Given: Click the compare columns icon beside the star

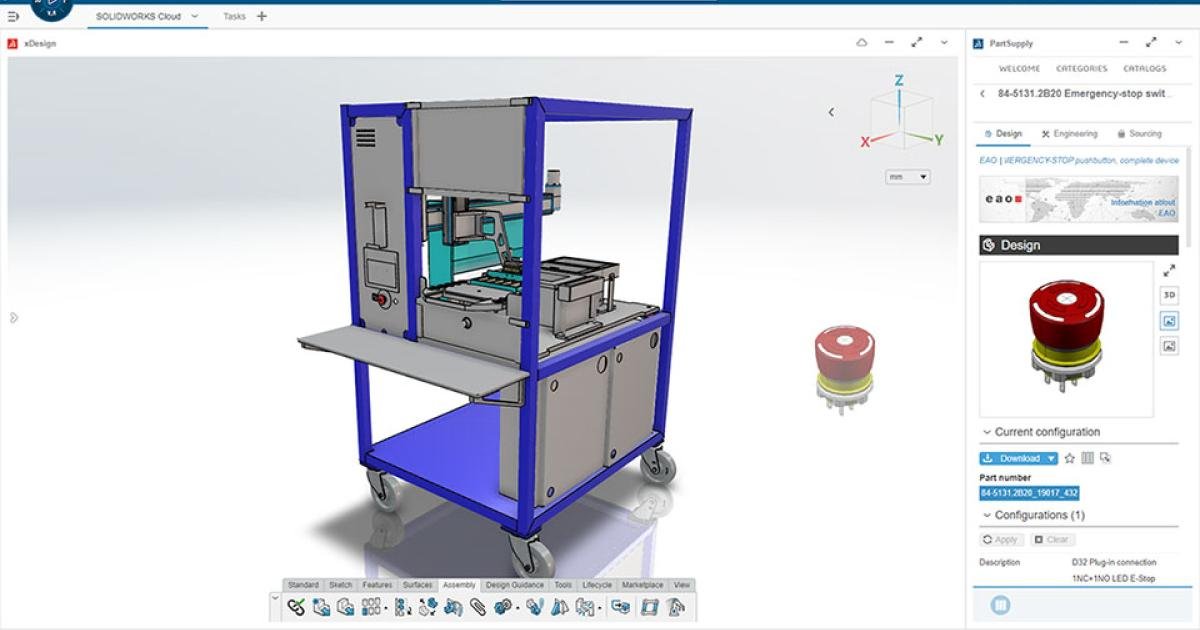Looking at the screenshot, I should (x=1087, y=458).
